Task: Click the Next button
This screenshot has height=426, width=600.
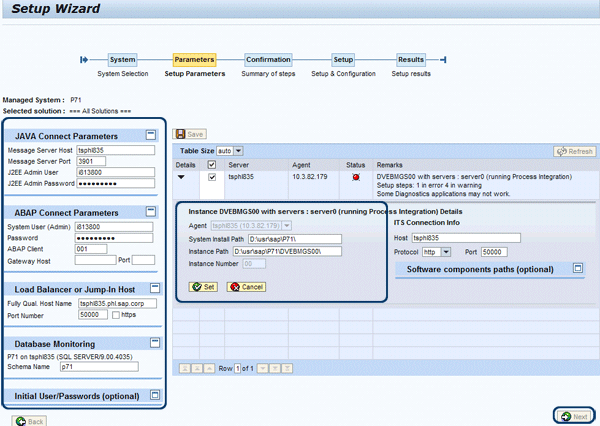Action: coord(574,416)
